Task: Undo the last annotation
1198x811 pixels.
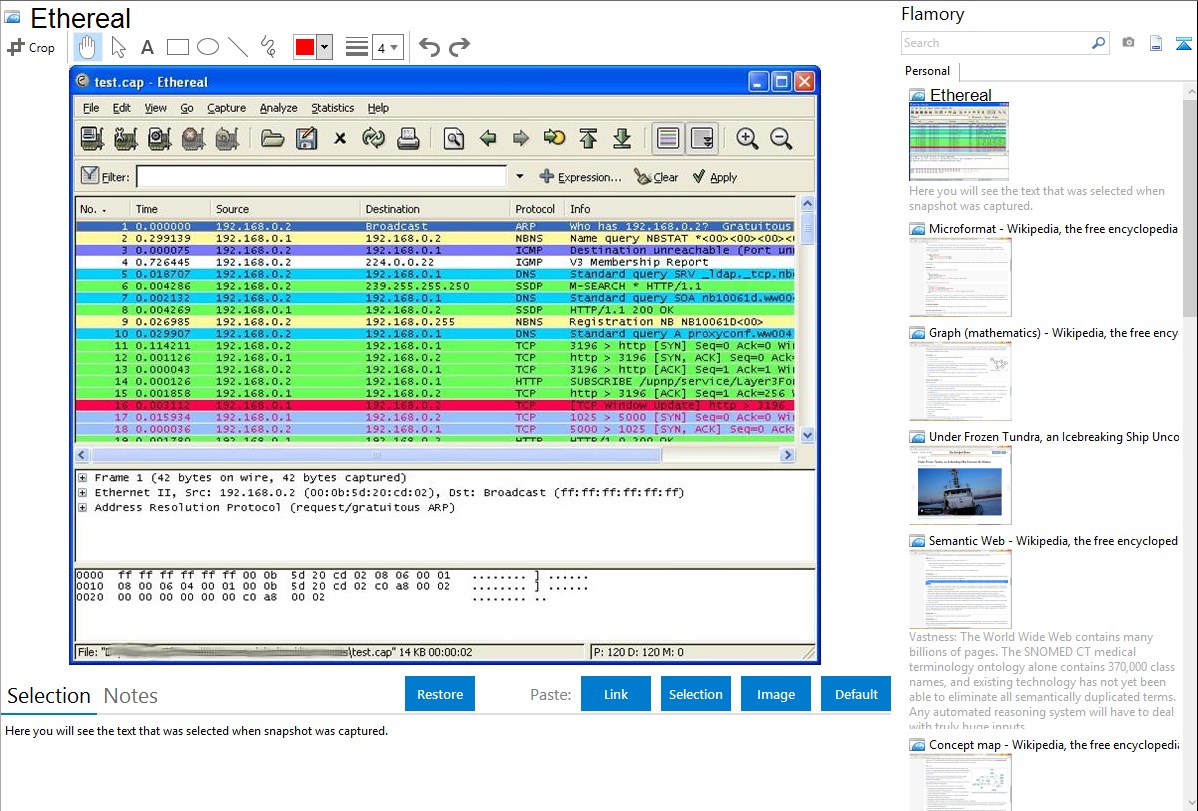Action: coord(429,47)
